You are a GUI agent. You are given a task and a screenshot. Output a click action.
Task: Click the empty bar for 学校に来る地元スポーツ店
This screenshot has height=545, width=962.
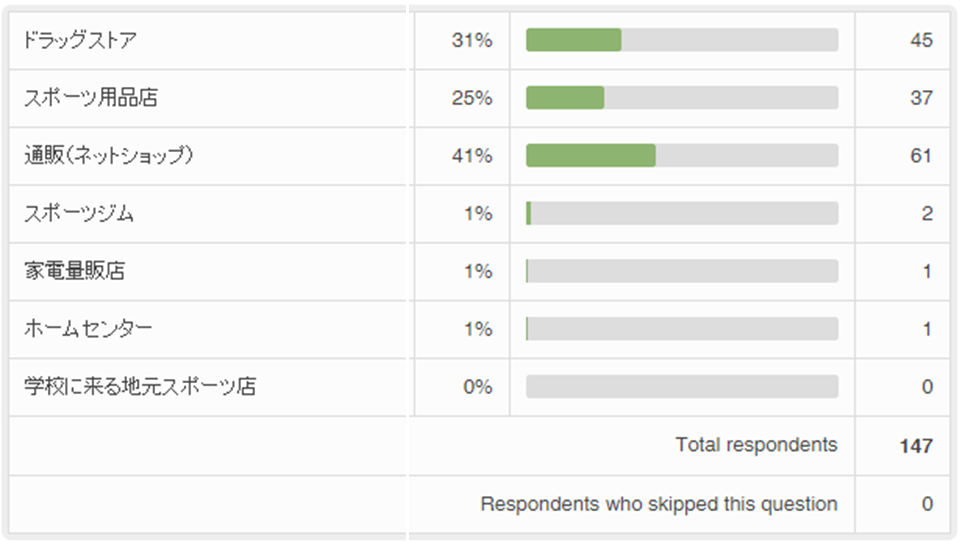[x=682, y=387]
